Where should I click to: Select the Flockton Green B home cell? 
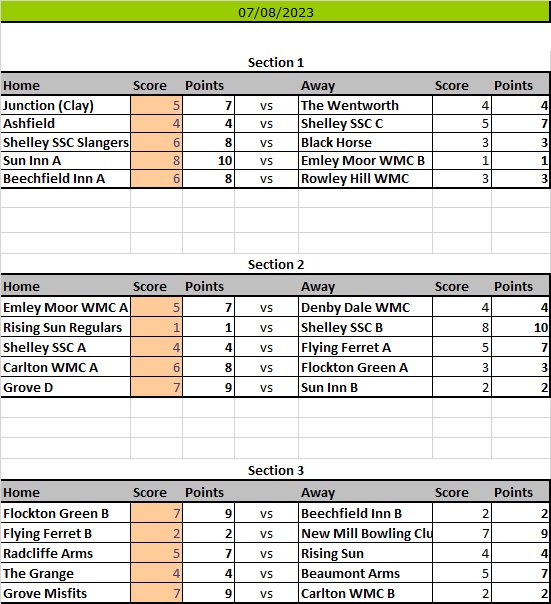pos(66,513)
